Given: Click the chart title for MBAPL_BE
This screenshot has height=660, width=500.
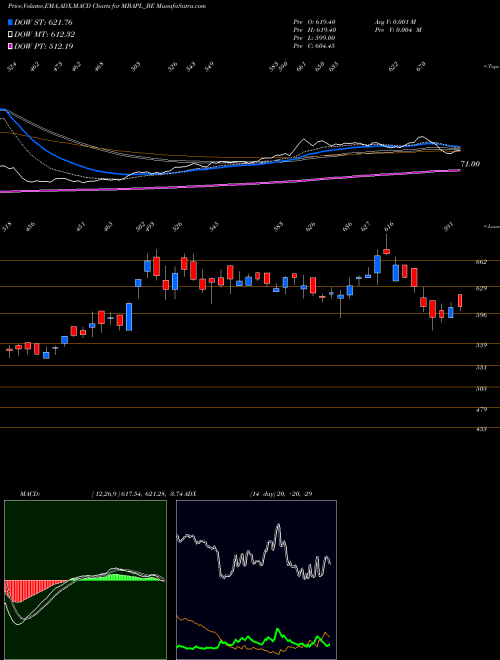Looking at the screenshot, I should (106, 6).
